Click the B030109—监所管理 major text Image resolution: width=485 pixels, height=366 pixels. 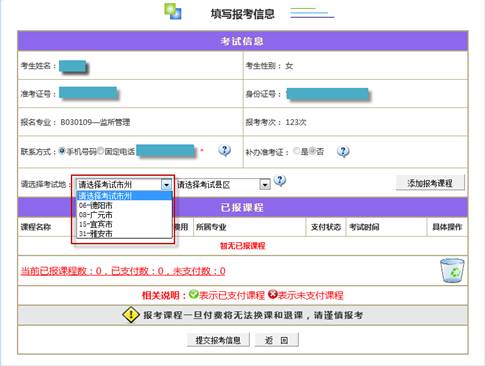95,122
